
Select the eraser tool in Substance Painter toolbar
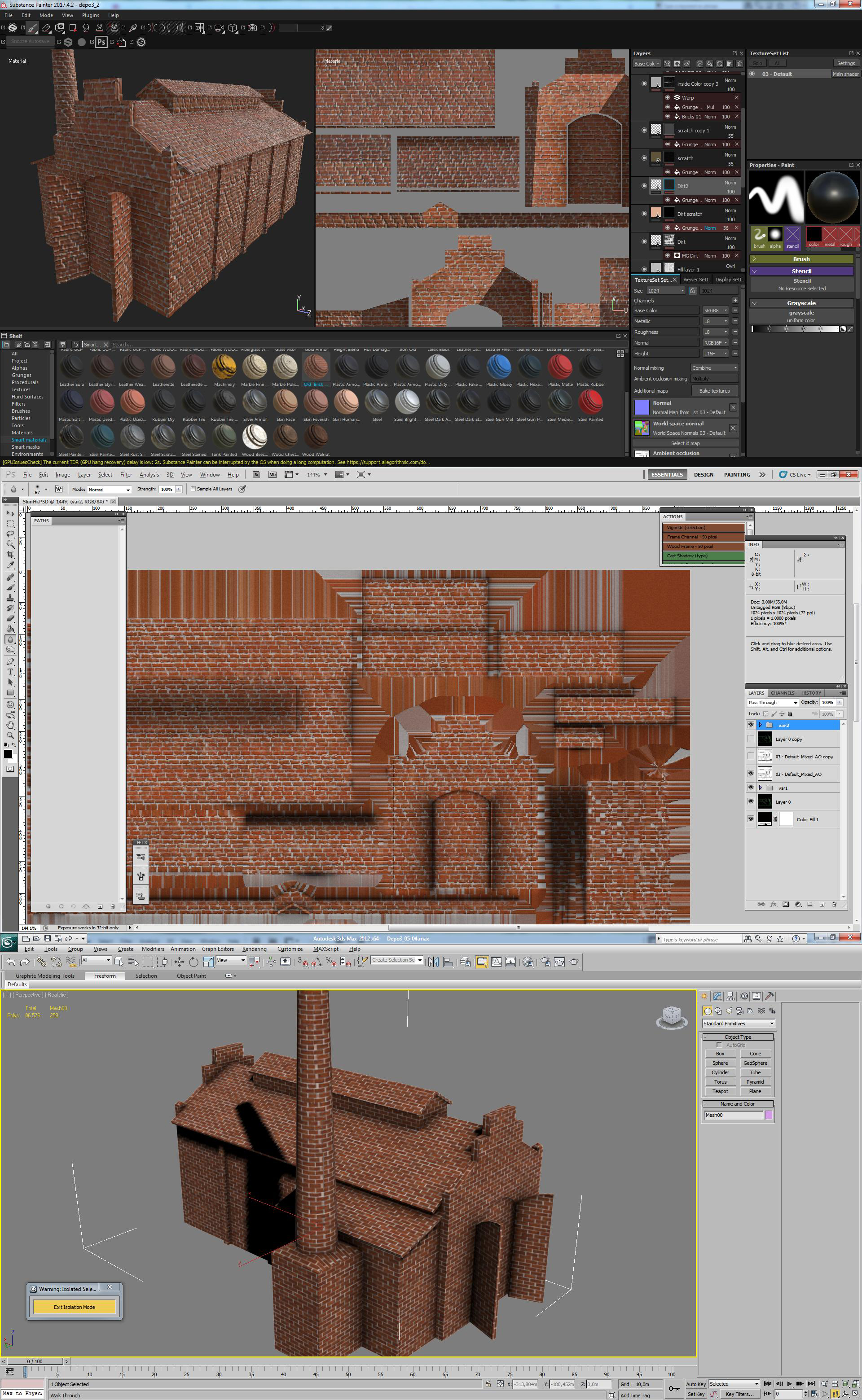click(x=46, y=27)
